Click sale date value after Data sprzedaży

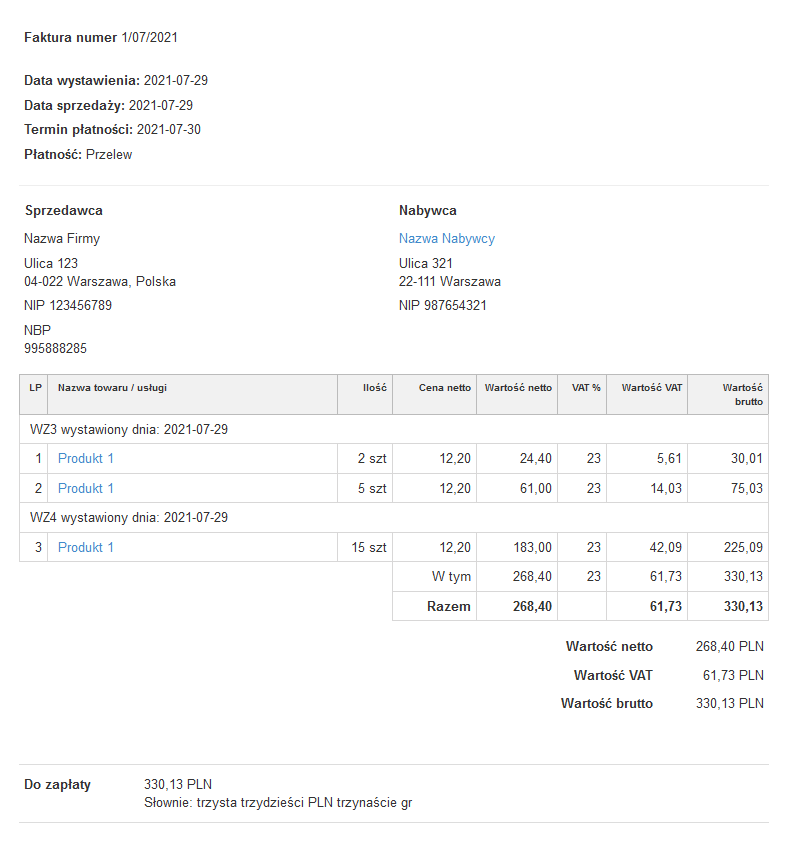(161, 105)
